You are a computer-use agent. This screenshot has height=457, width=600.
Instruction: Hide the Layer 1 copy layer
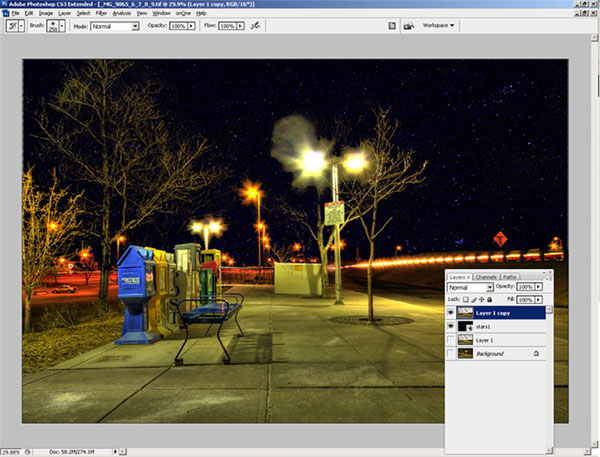[451, 312]
